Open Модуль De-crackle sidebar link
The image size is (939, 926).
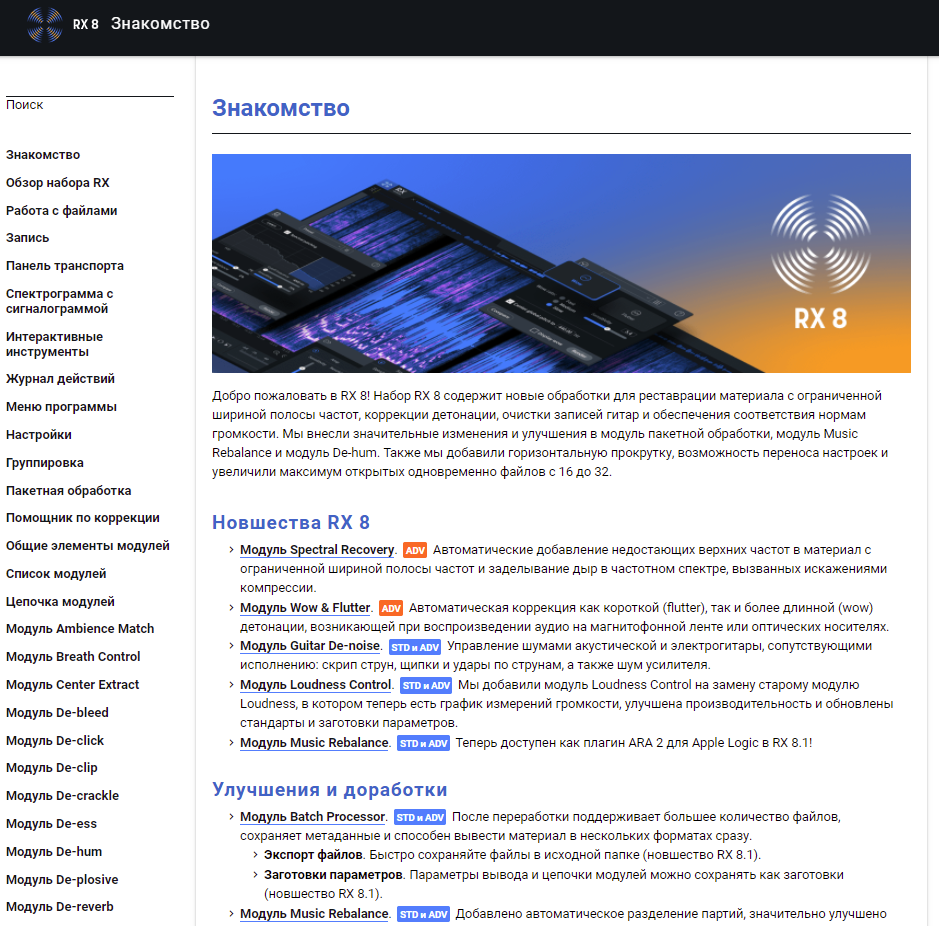(x=62, y=795)
